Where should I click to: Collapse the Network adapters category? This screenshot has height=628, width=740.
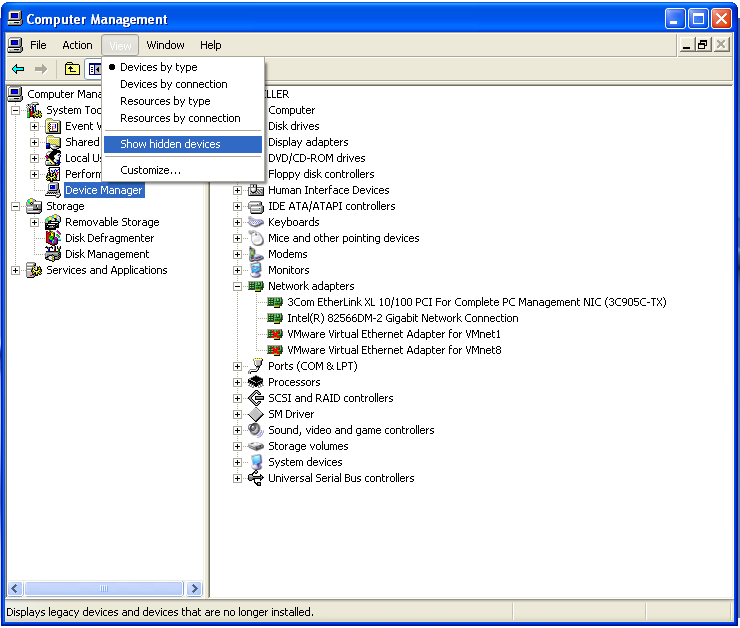coord(238,286)
